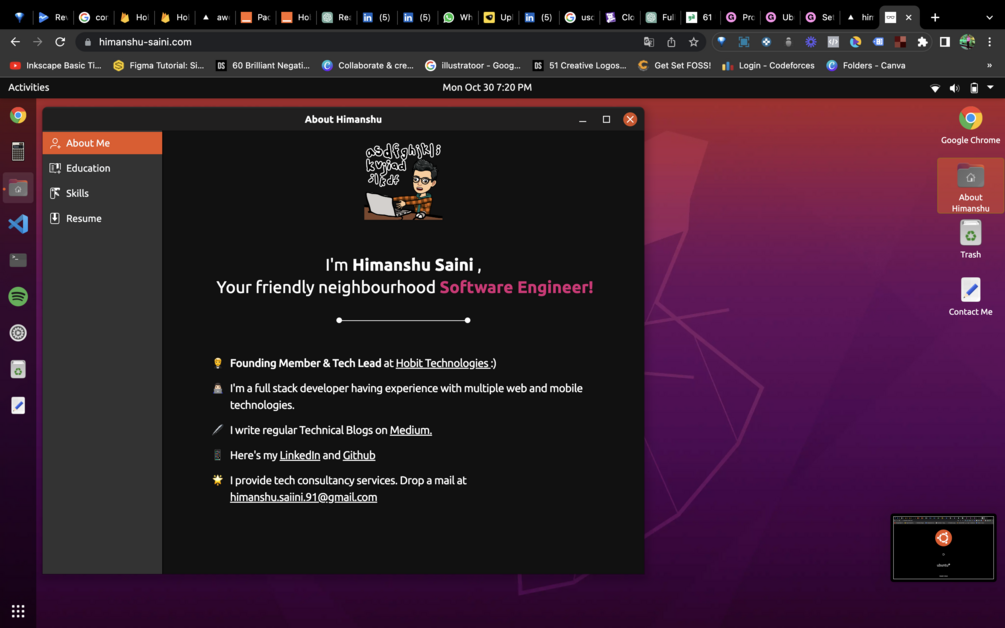Click the volume speaker status icon

pyautogui.click(x=954, y=88)
